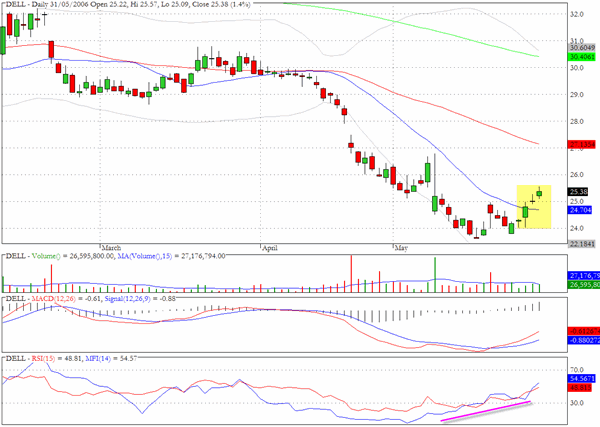Click the MA(Volume(),15) legend label
Screen dimensions: 600x427
coord(145,256)
